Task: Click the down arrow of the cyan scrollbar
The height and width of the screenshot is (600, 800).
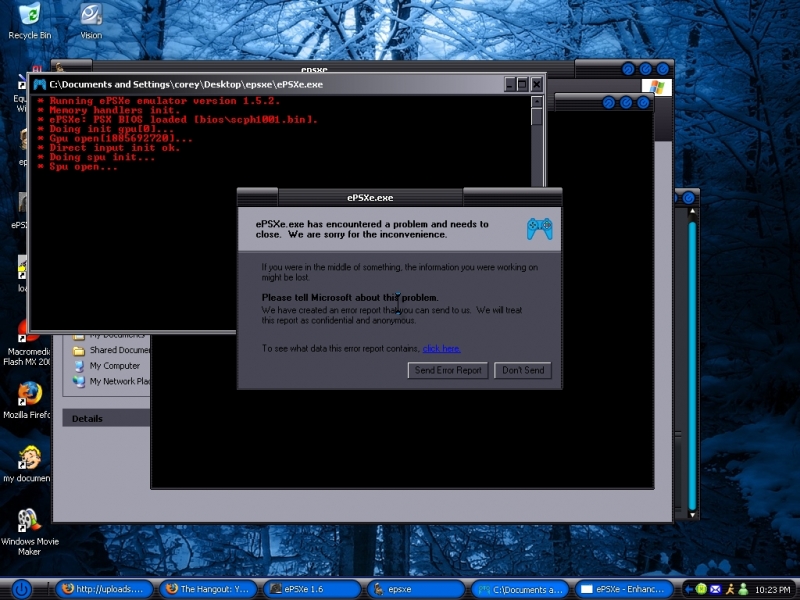Action: (692, 515)
